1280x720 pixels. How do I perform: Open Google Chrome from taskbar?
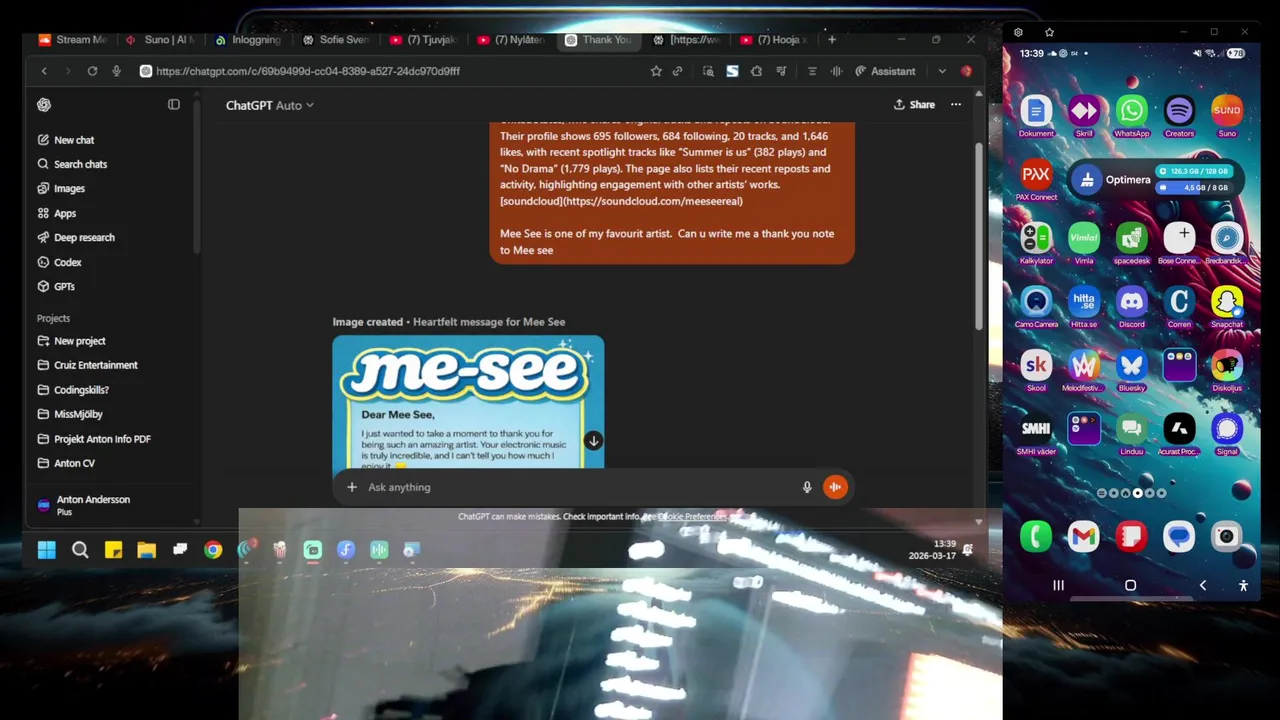point(213,549)
